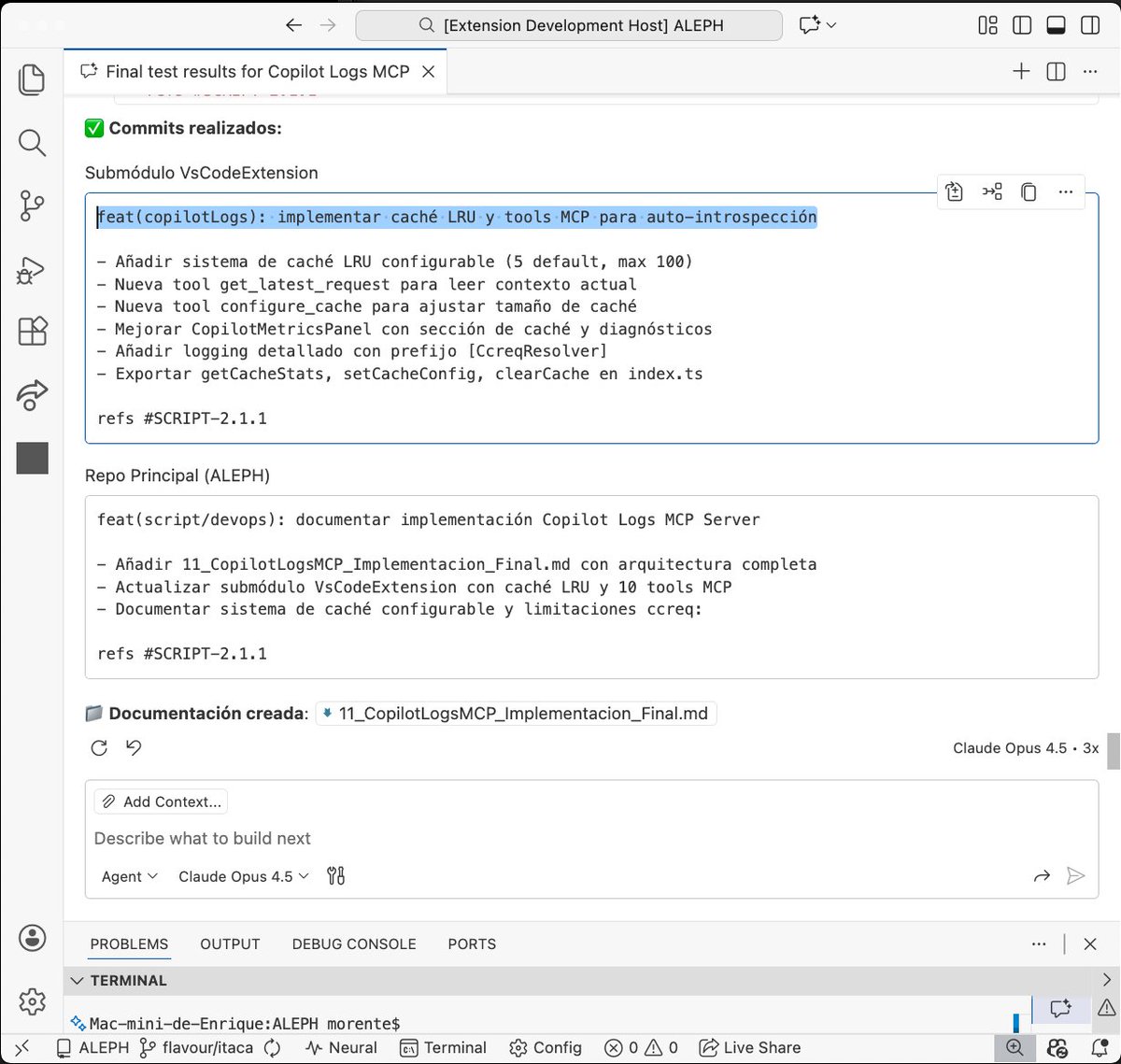The width and height of the screenshot is (1121, 1064).
Task: Start Live Share from status bar
Action: click(x=750, y=1048)
